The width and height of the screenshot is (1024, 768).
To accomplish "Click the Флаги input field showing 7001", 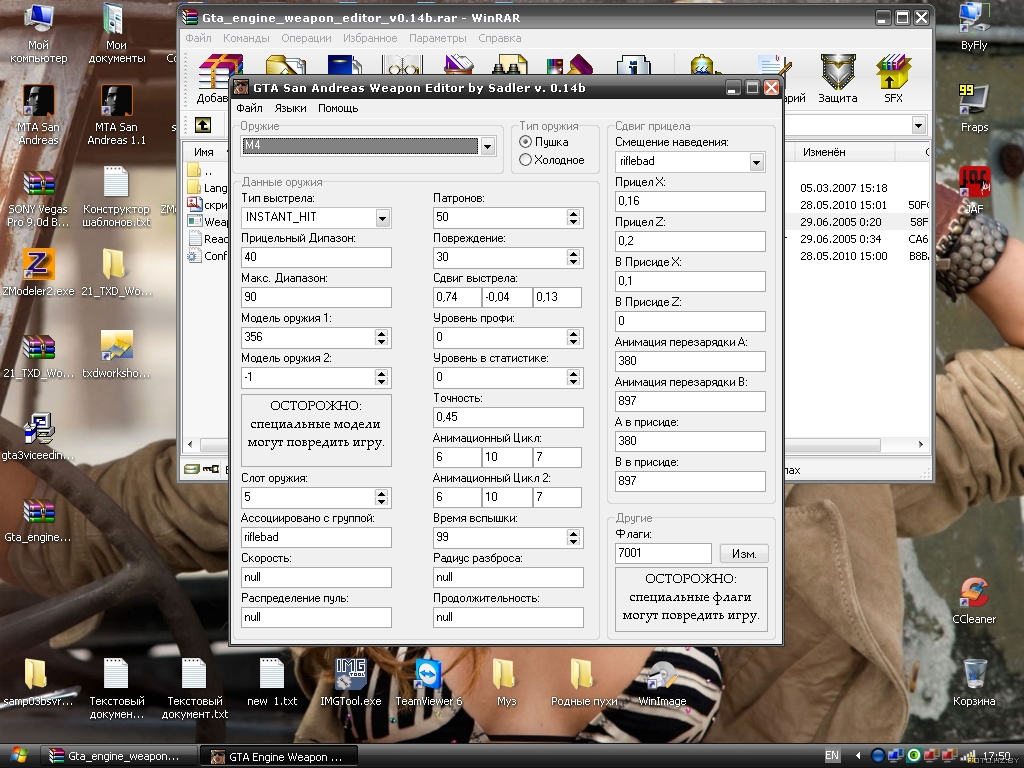I will [x=663, y=553].
